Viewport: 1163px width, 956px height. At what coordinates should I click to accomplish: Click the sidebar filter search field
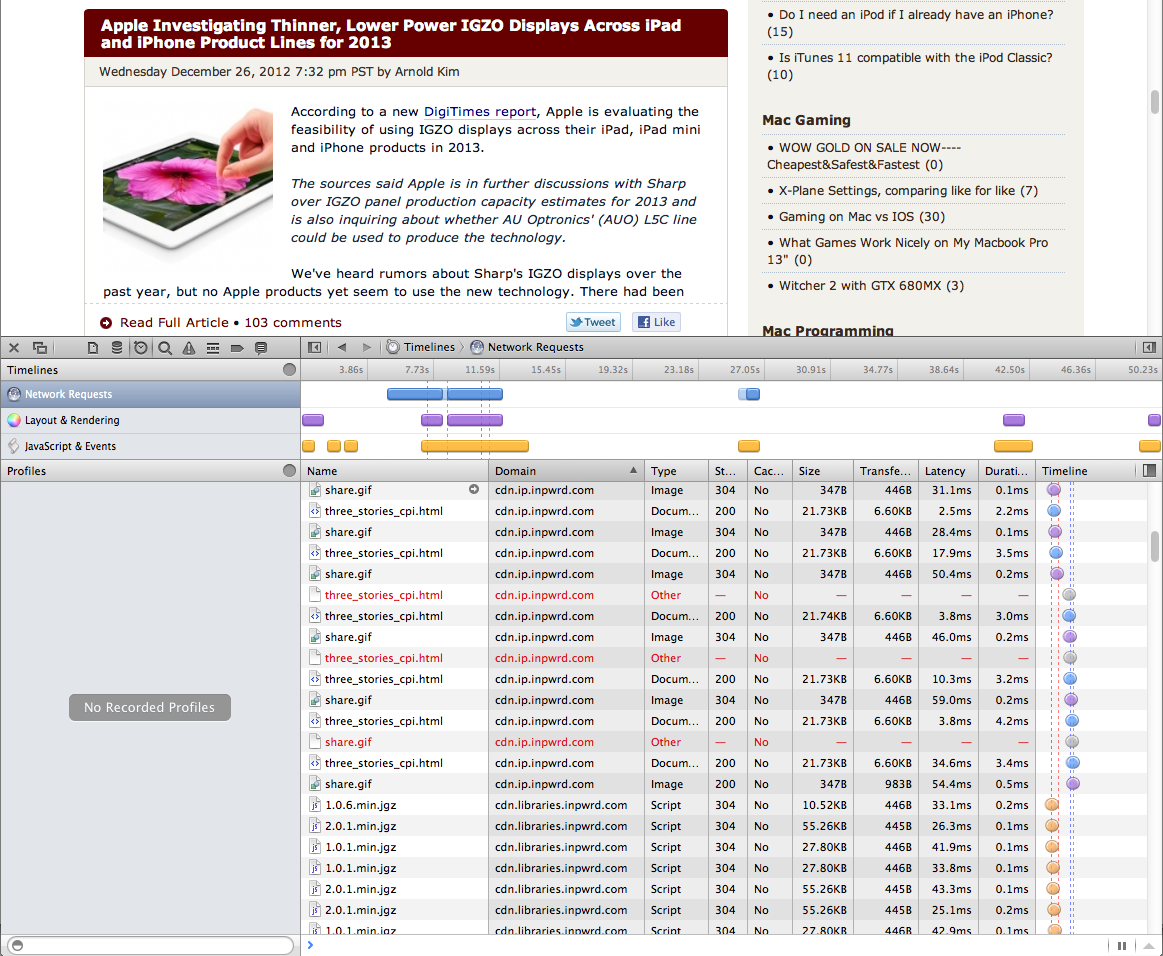pos(151,945)
